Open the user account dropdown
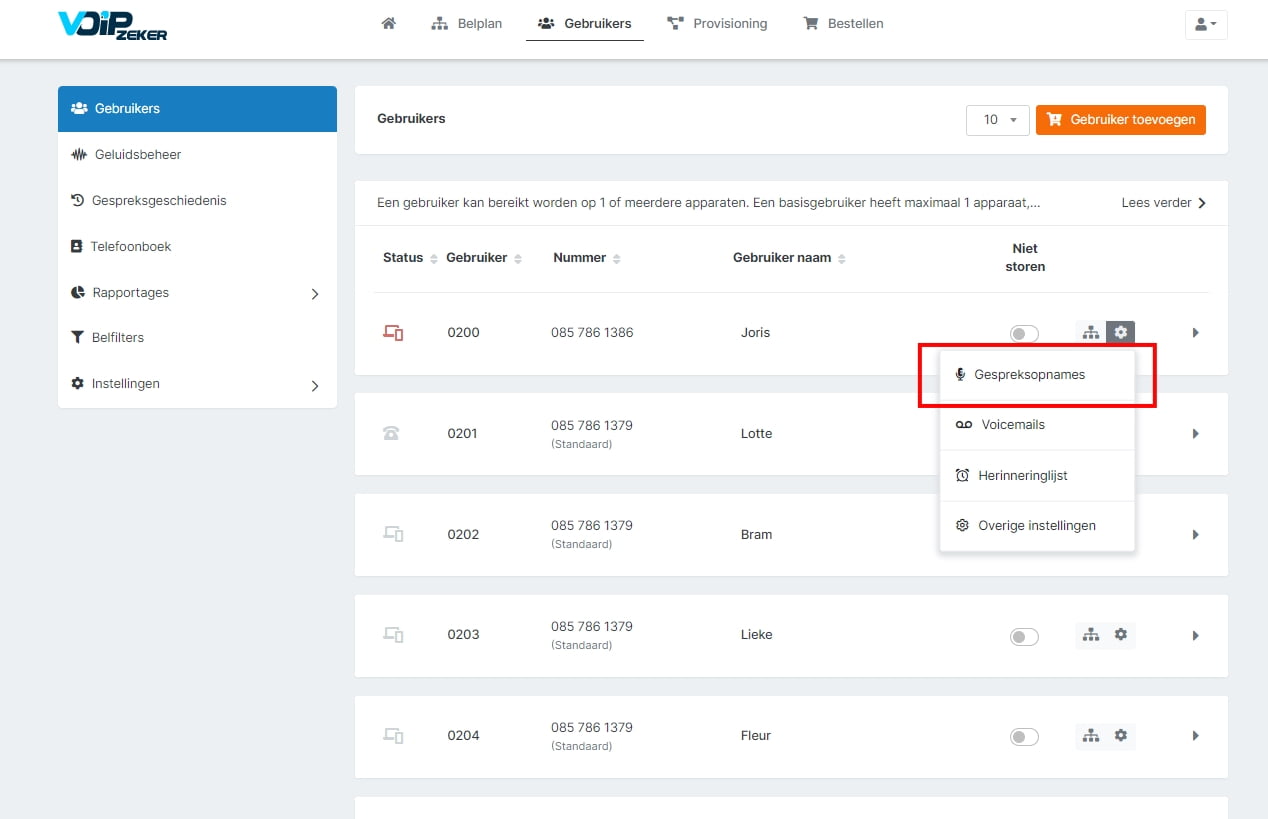The width and height of the screenshot is (1268, 819). click(1205, 24)
